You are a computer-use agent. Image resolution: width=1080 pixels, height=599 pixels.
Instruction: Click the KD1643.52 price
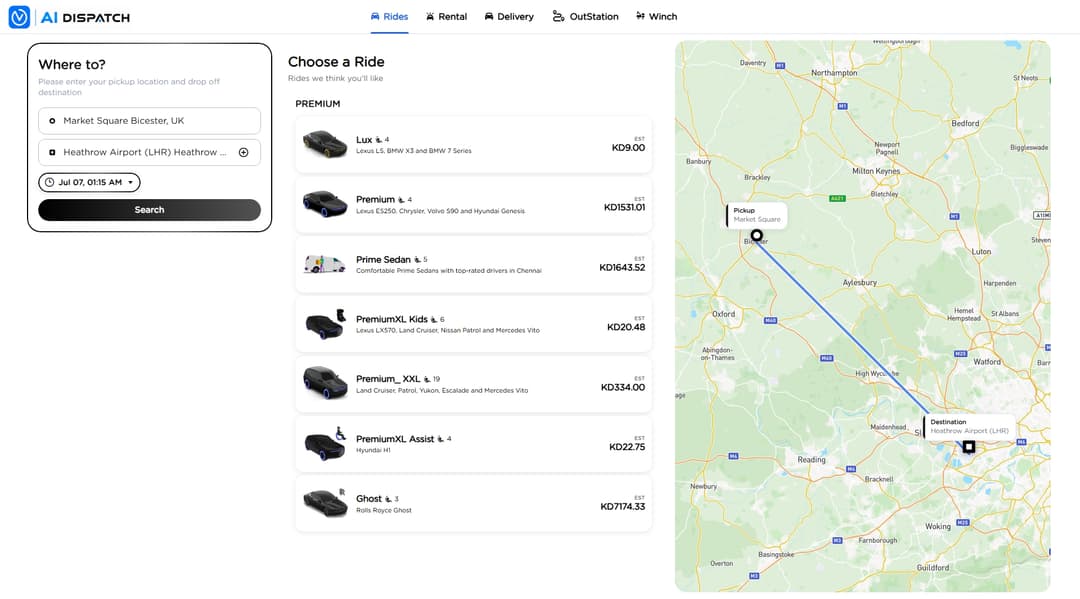(622, 267)
